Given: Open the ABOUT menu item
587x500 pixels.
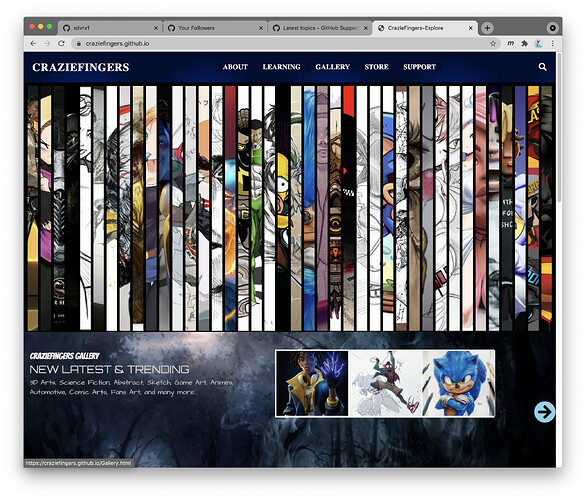Looking at the screenshot, I should (x=235, y=67).
